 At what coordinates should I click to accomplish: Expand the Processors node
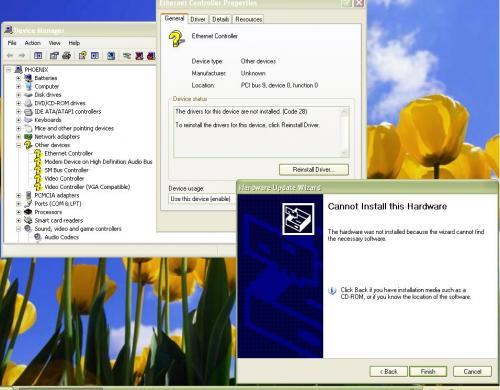coord(19,212)
